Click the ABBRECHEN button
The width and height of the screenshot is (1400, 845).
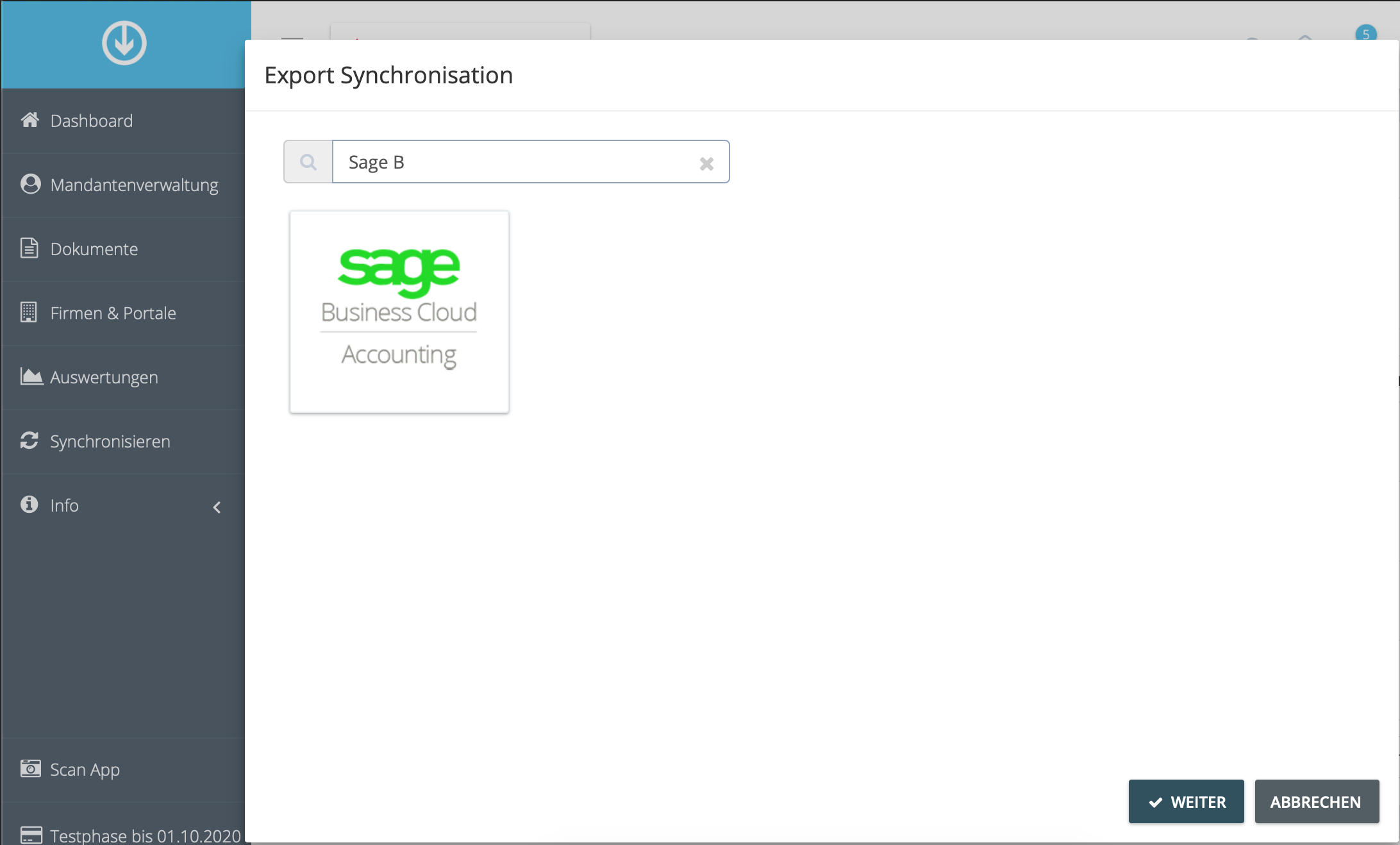(1317, 801)
